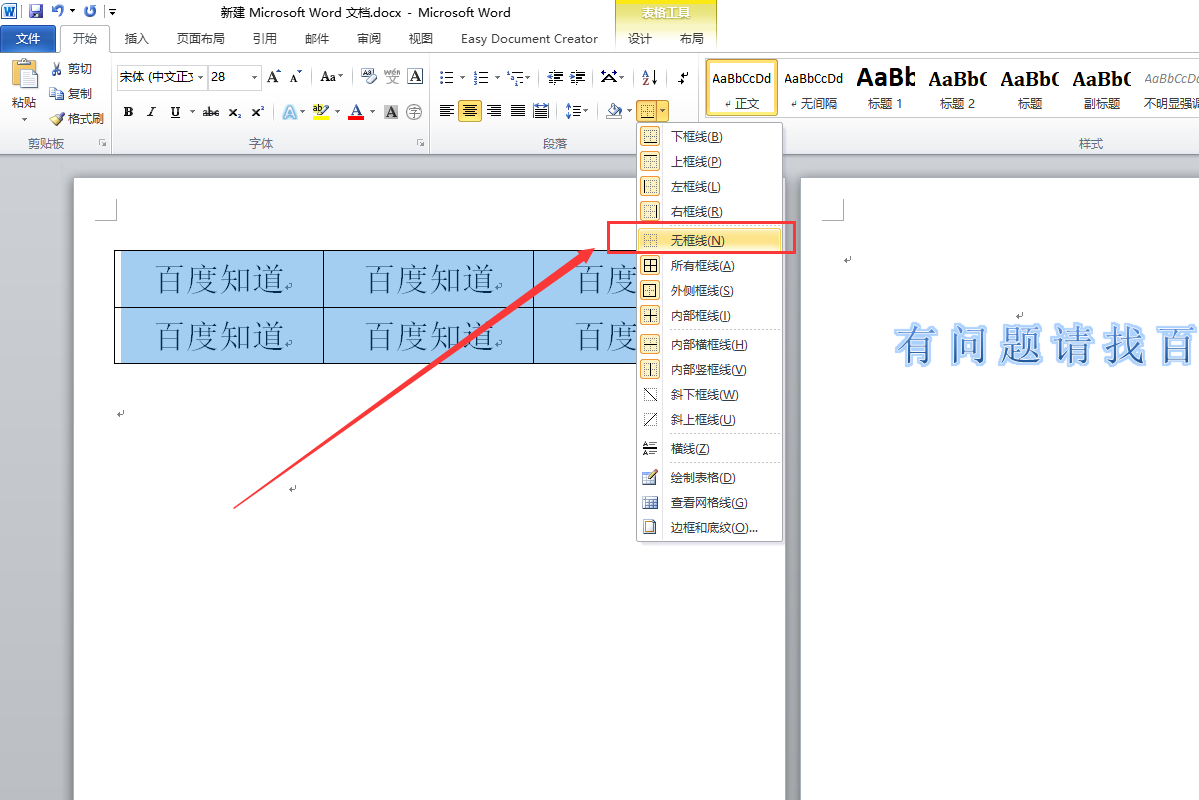Click the text effects glowing A button
Screen dimensions: 1199x800
[289, 112]
